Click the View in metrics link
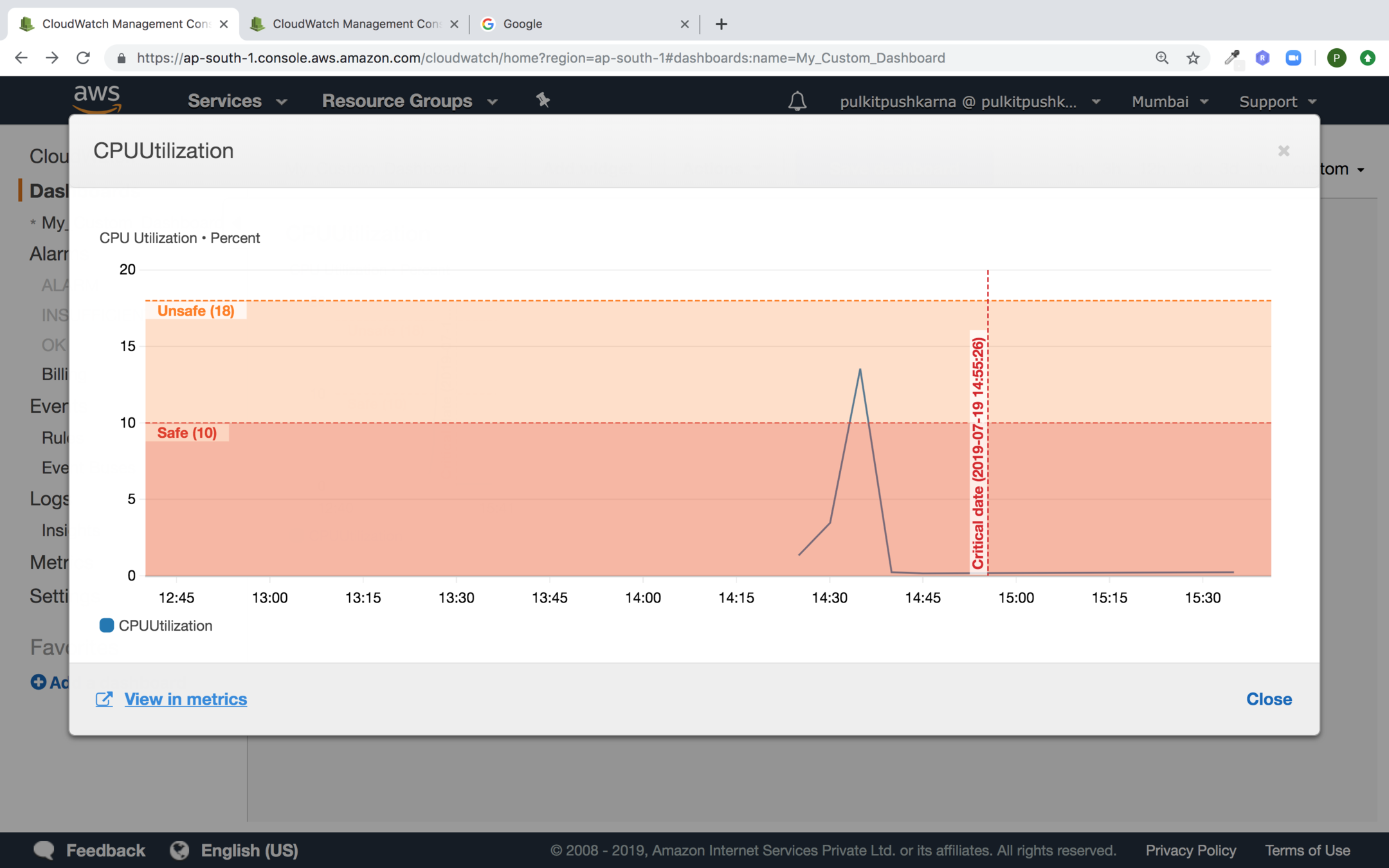 (185, 699)
